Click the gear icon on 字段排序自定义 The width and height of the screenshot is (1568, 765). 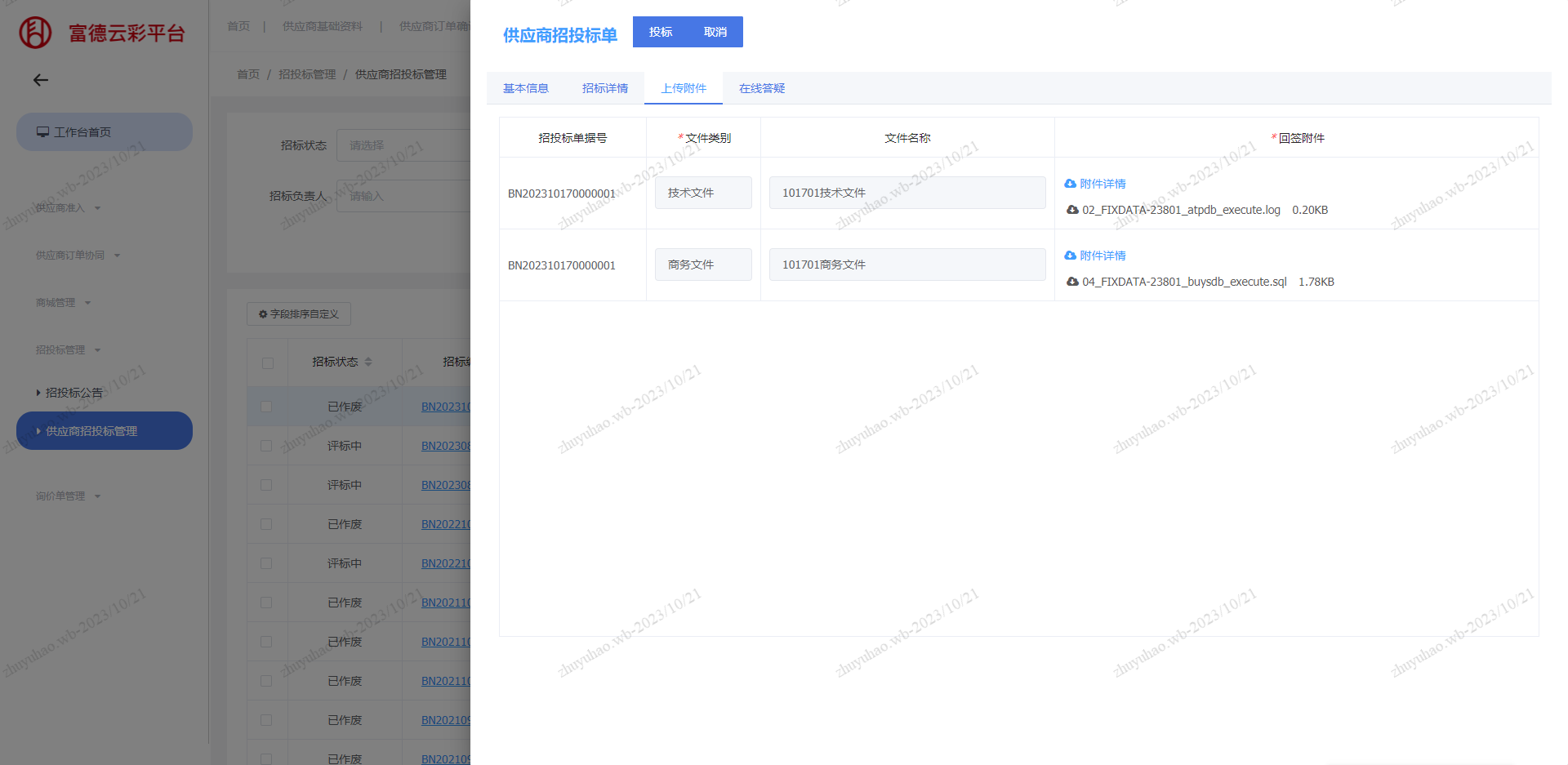[x=263, y=314]
